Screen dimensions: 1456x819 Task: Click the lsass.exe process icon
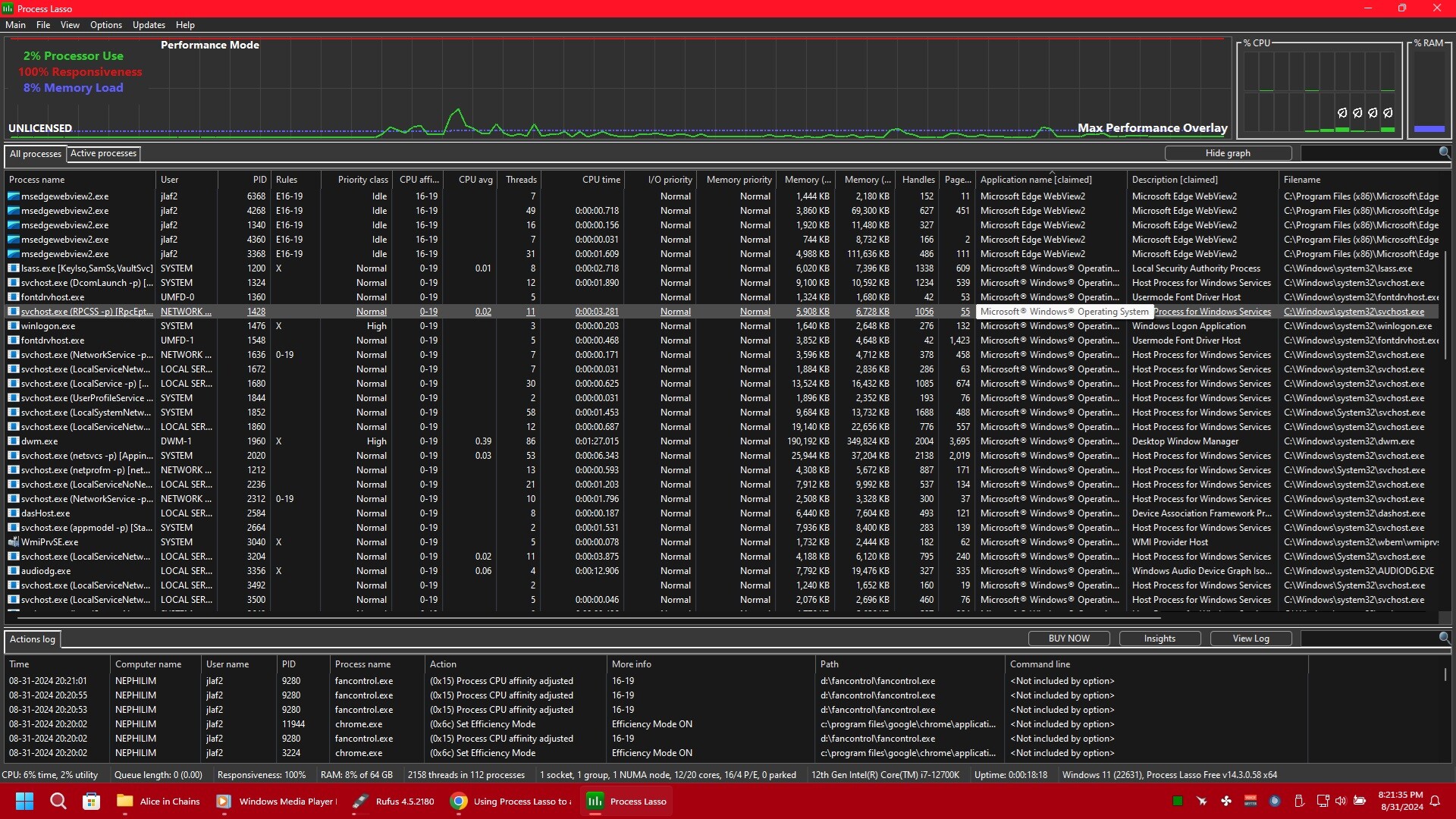click(x=13, y=268)
